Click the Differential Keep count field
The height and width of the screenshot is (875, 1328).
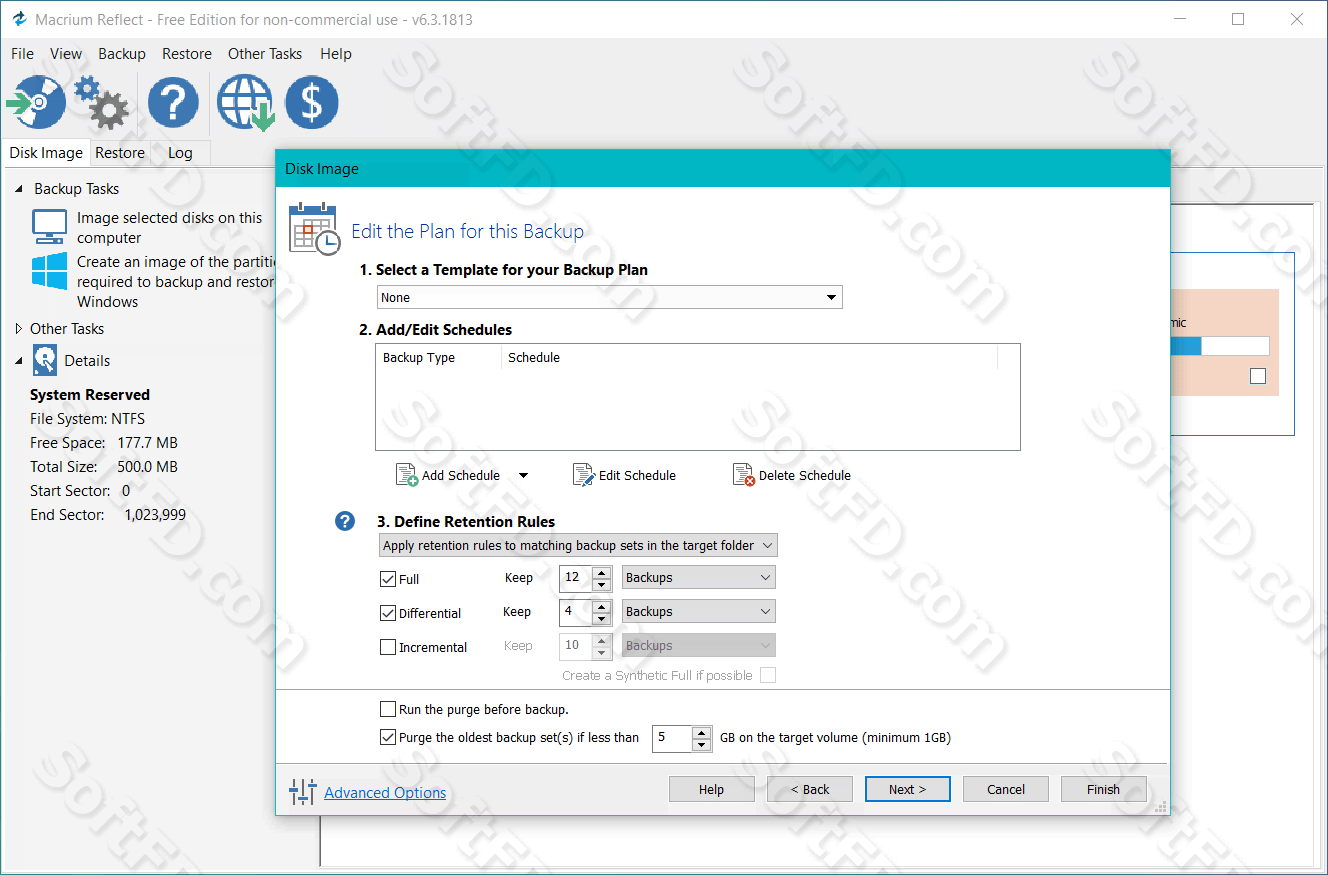pos(575,611)
